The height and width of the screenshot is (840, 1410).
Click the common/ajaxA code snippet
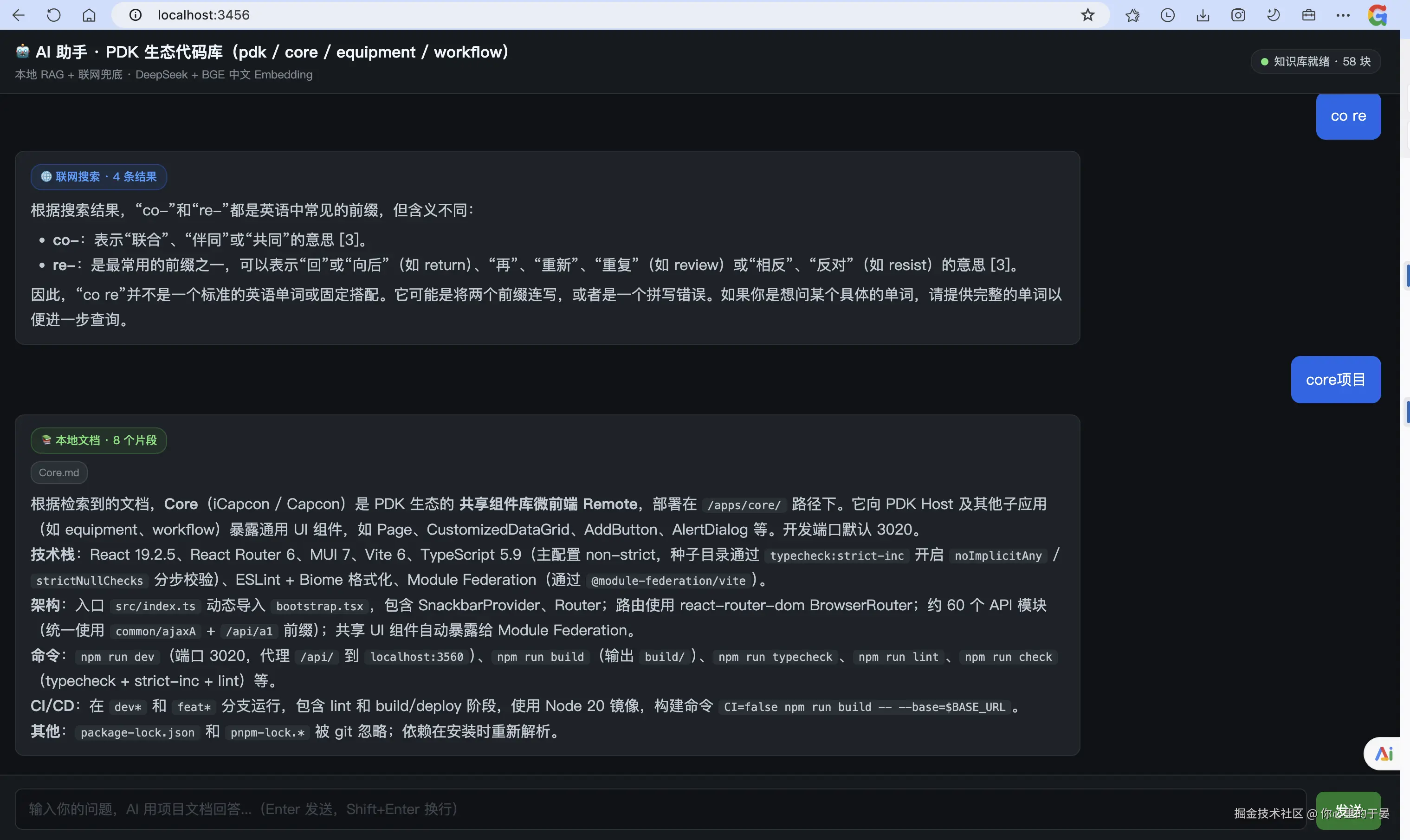pos(155,631)
